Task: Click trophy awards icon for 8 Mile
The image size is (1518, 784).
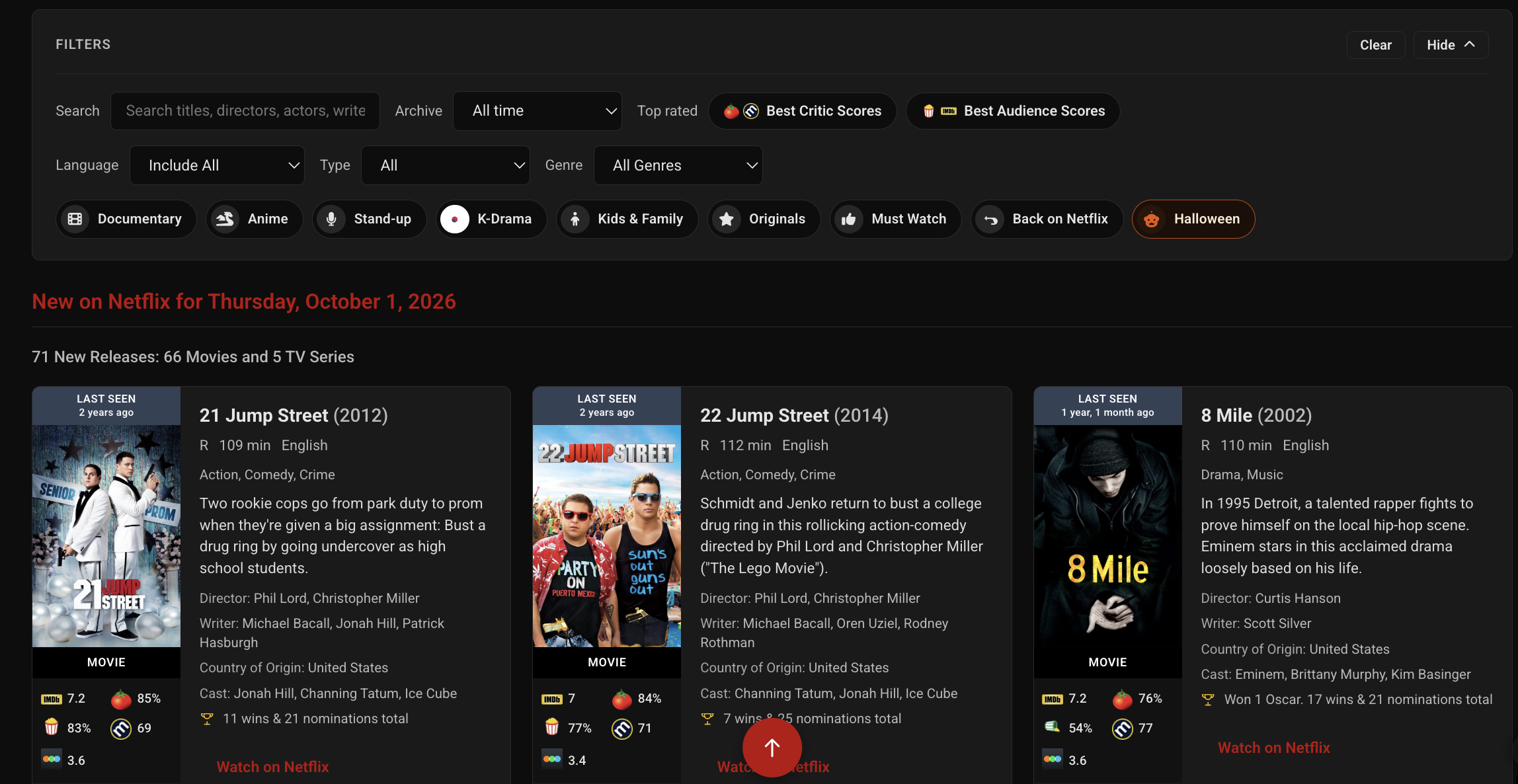Action: tap(1208, 700)
